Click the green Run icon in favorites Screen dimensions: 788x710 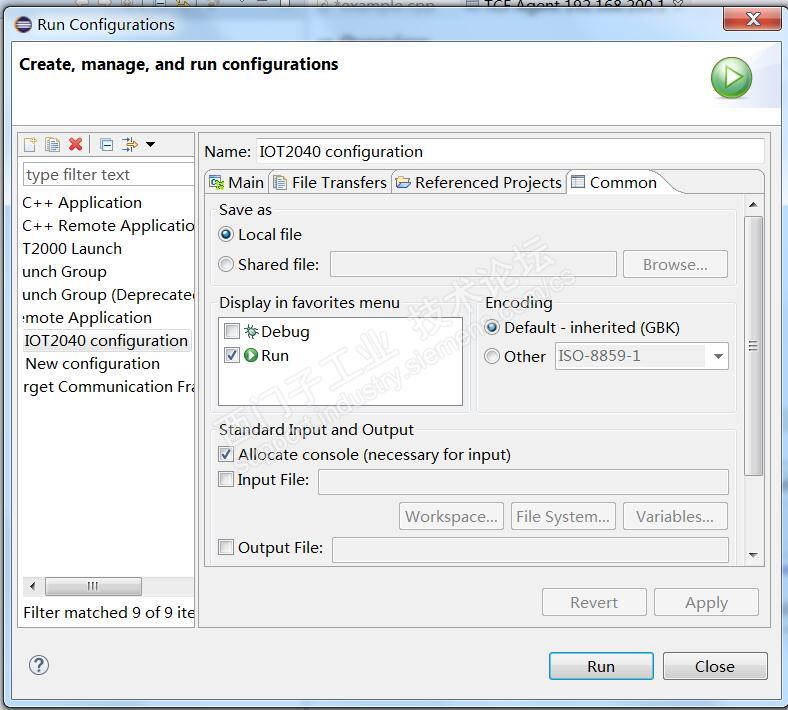pos(251,355)
